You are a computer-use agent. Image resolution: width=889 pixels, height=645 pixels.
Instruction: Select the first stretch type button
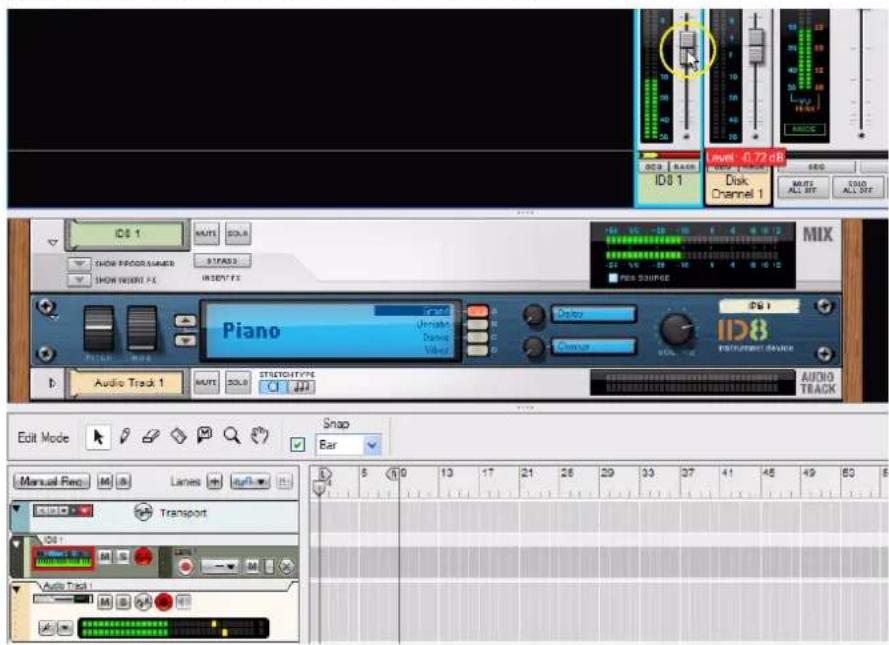pos(273,387)
